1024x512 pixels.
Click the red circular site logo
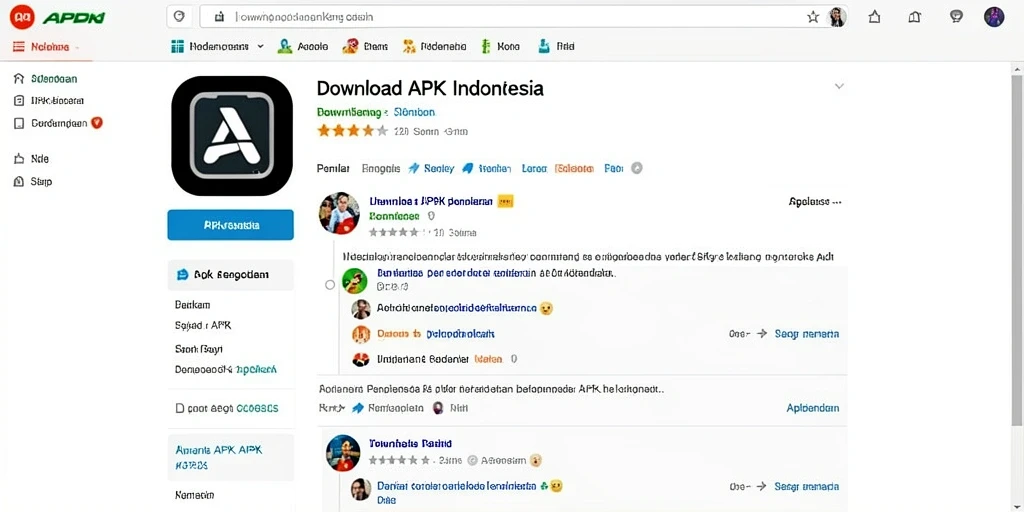tap(22, 17)
